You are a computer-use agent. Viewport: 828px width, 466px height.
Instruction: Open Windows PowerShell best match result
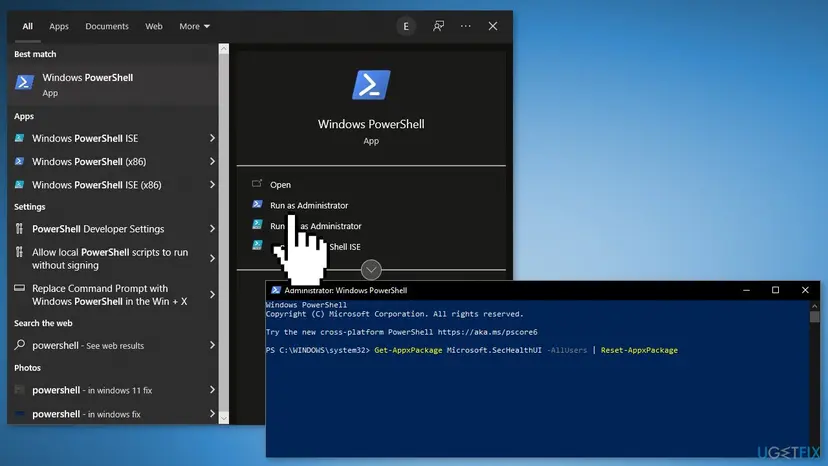click(x=113, y=85)
